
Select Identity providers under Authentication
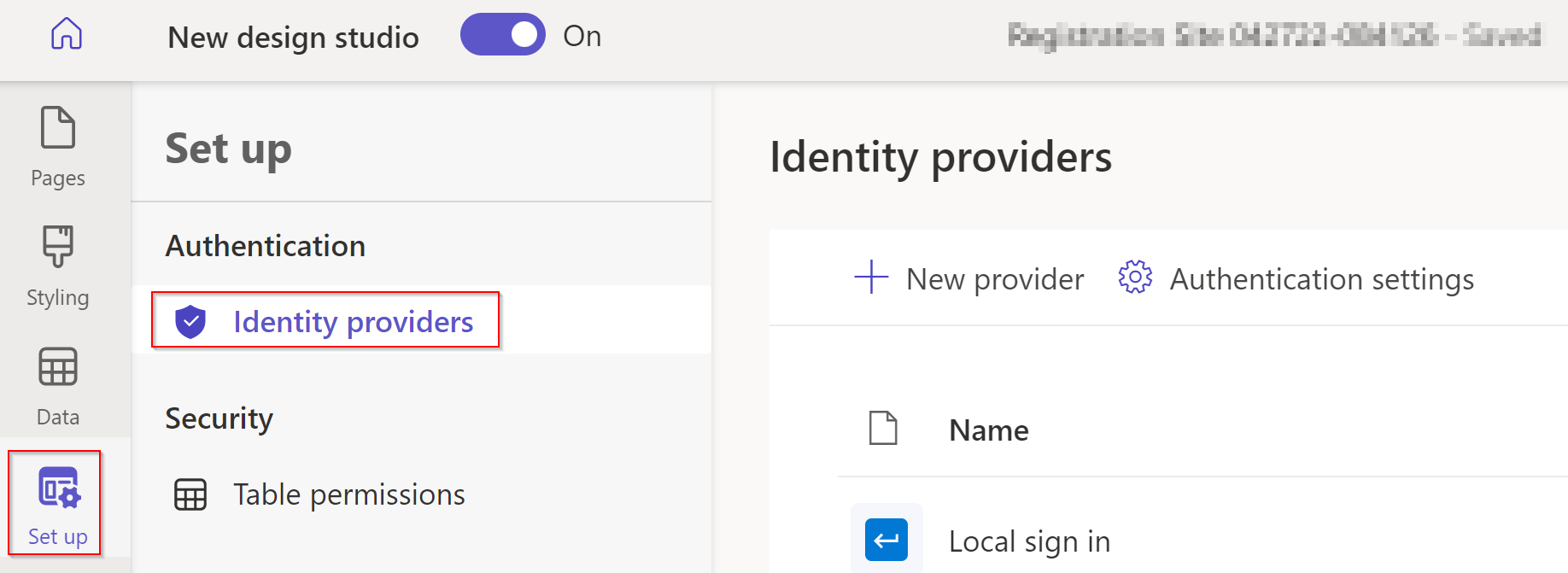point(354,321)
